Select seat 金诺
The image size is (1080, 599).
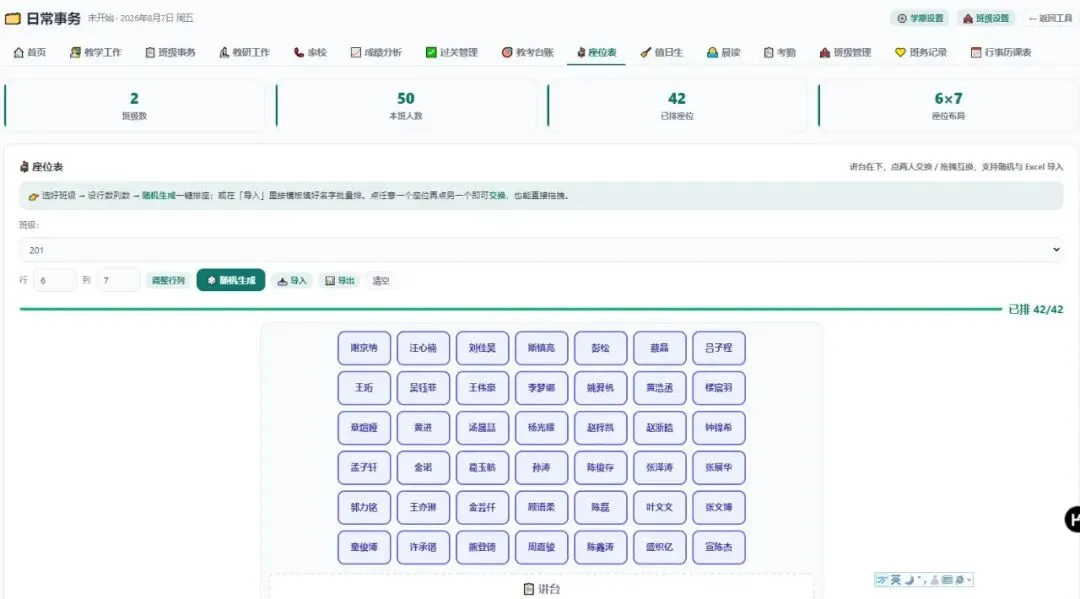(x=423, y=467)
